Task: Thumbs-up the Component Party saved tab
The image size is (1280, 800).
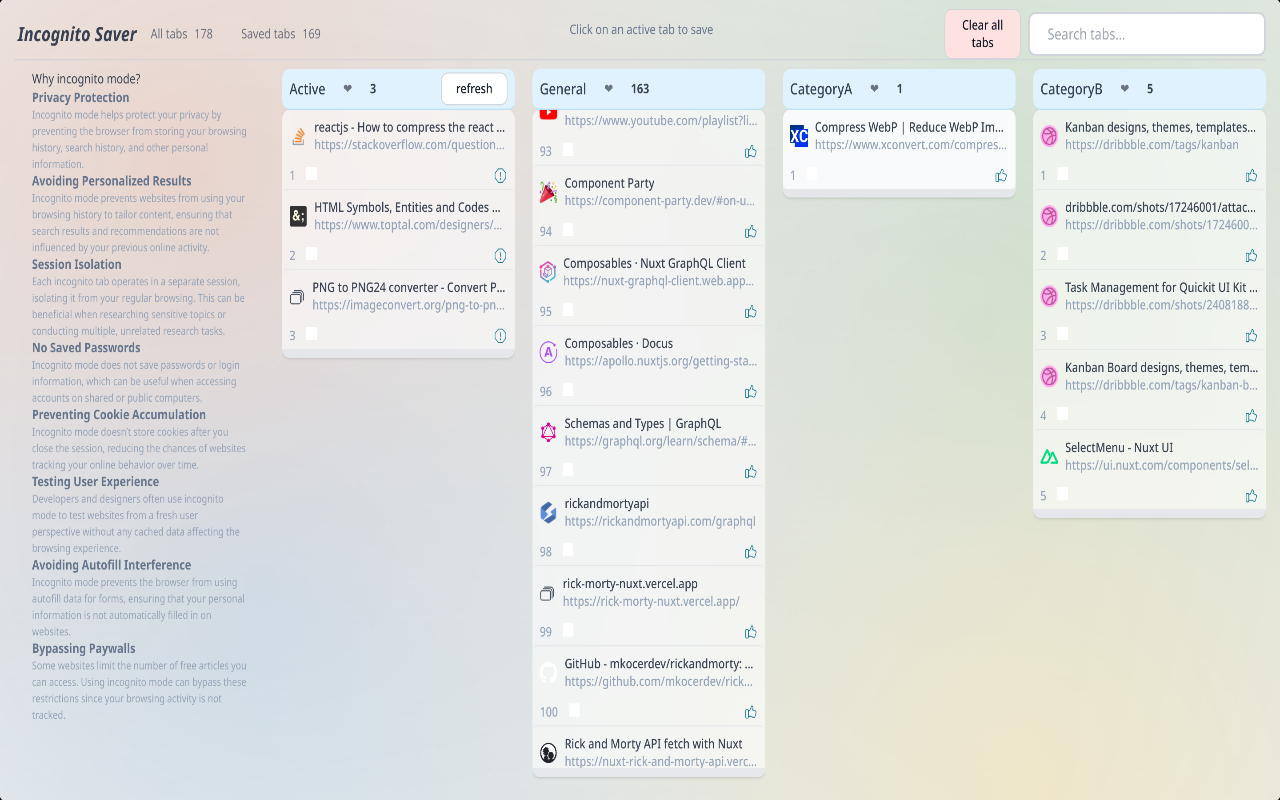Action: [x=751, y=231]
